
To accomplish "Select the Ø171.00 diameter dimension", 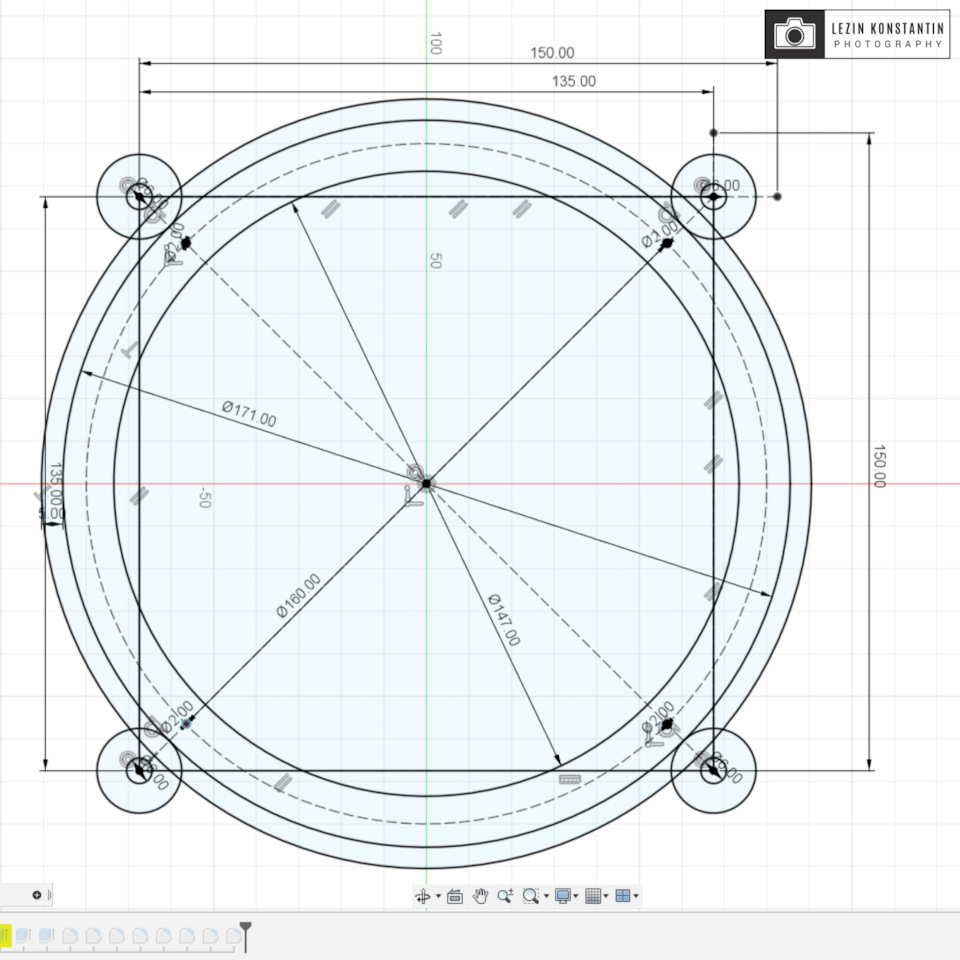I will pos(249,414).
